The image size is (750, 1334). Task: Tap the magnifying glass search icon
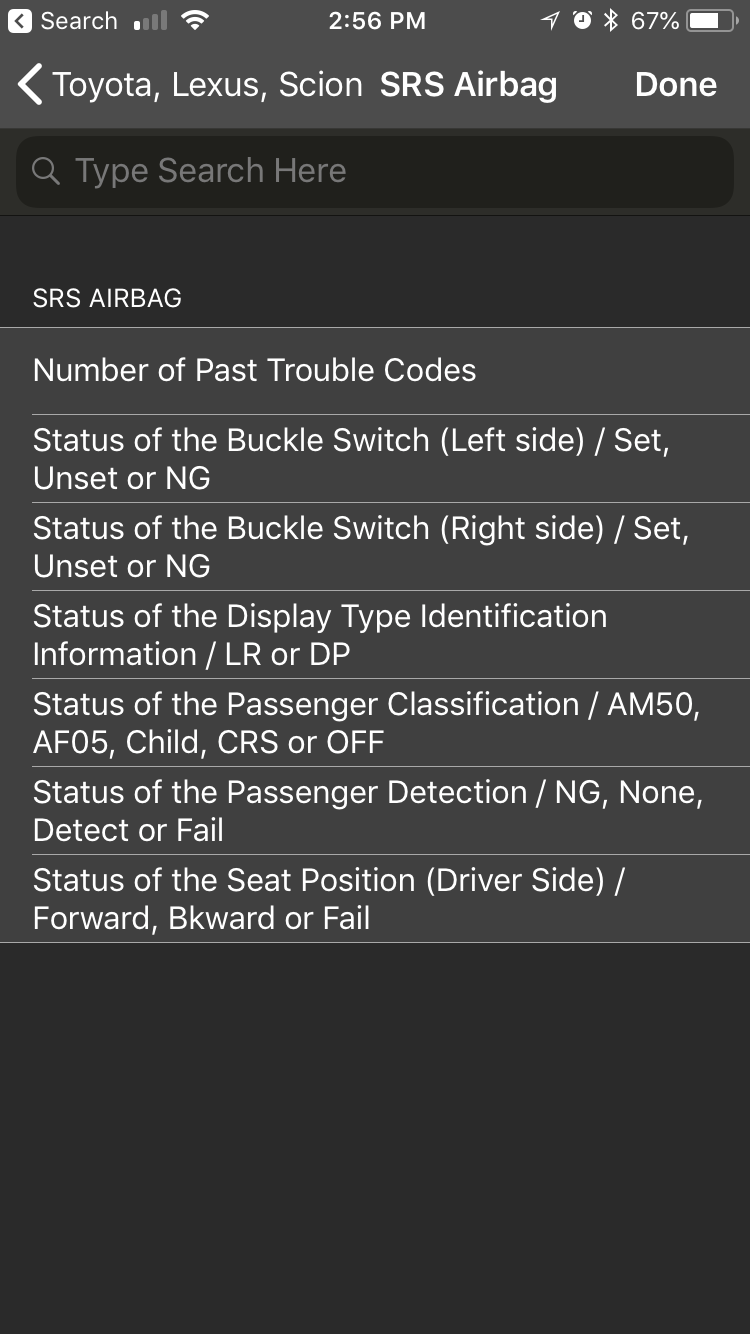(x=46, y=171)
